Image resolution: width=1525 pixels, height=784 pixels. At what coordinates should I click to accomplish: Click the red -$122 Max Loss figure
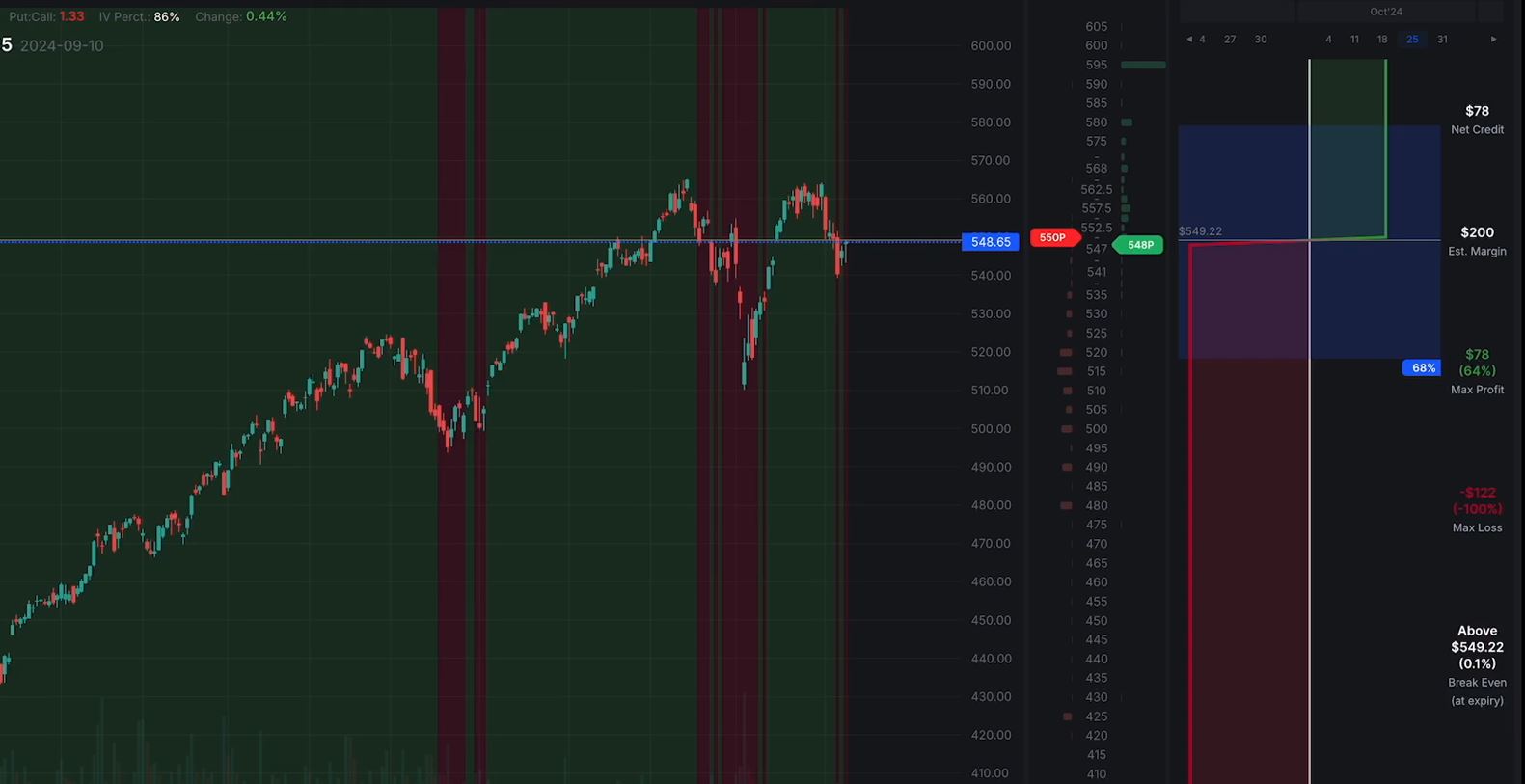tap(1477, 500)
